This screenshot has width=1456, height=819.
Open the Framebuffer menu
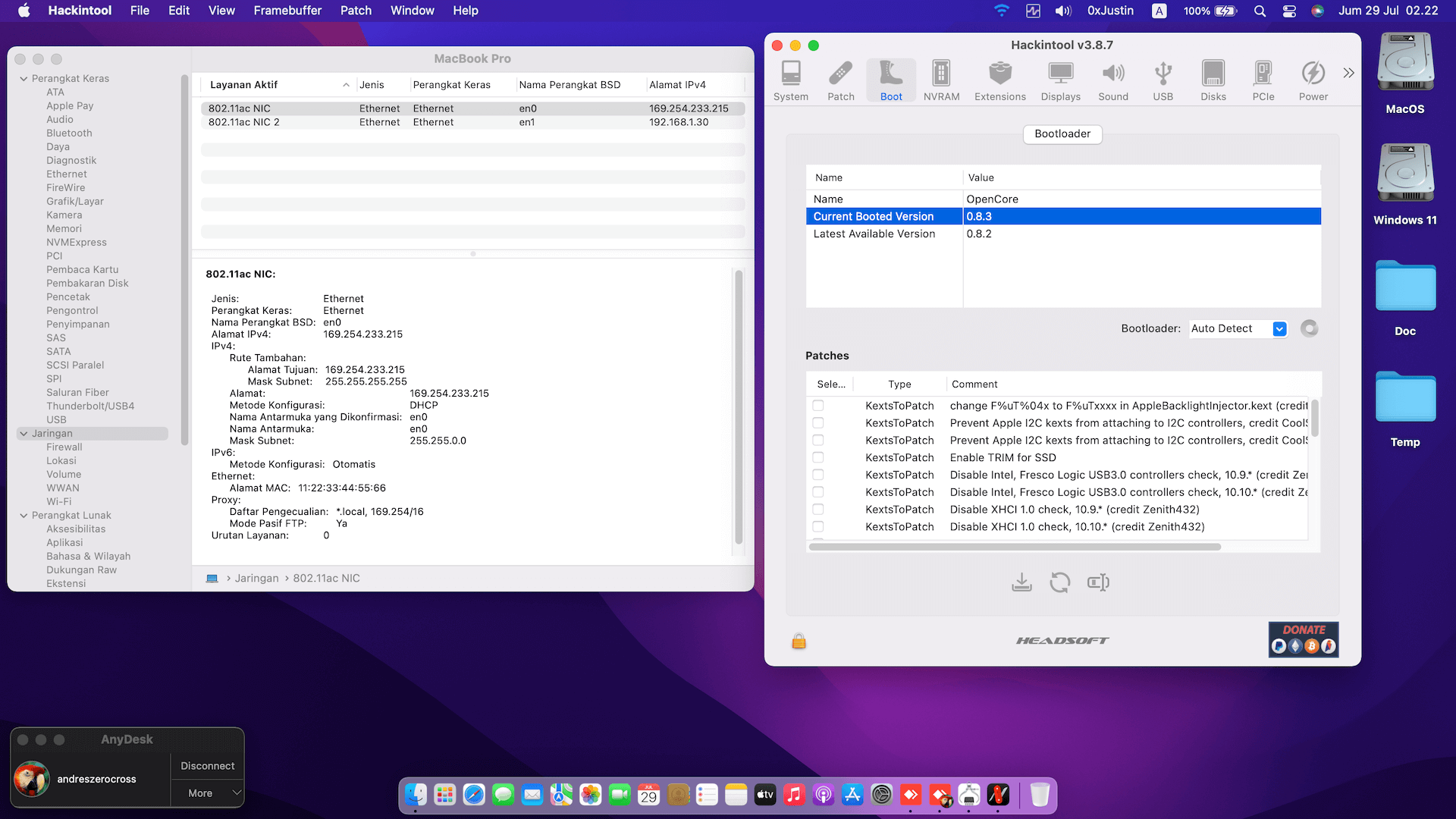coord(287,11)
